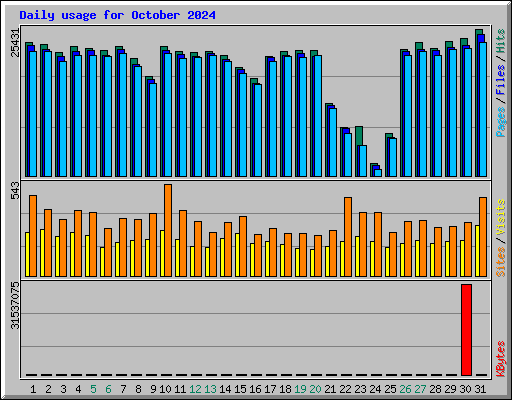Click the 'Files' legend label
Image resolution: width=512 pixels, height=400 pixels.
[x=501, y=79]
